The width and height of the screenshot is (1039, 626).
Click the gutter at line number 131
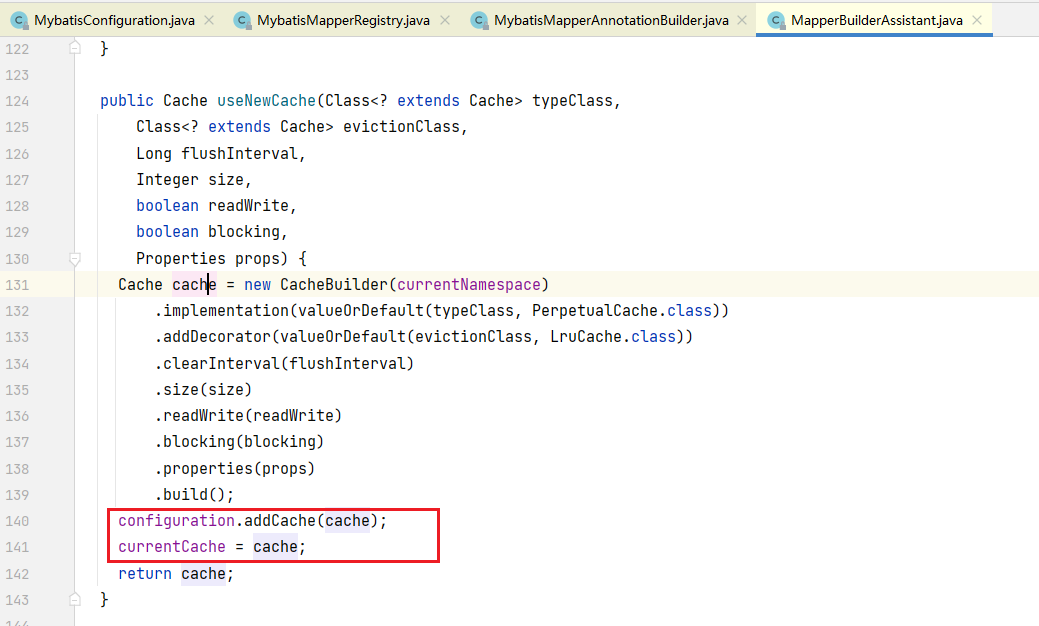[17, 284]
